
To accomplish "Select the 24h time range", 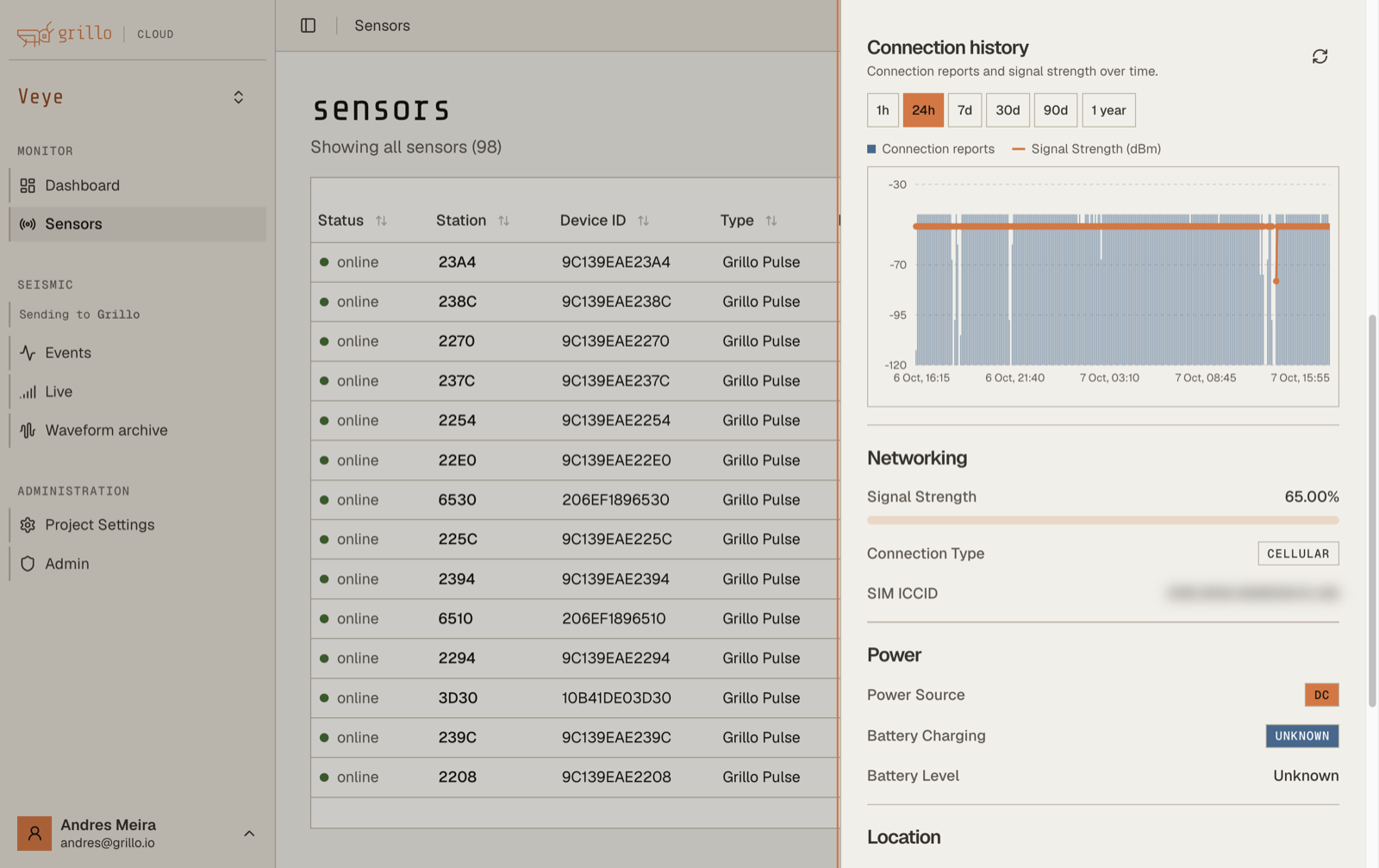I will pos(923,110).
